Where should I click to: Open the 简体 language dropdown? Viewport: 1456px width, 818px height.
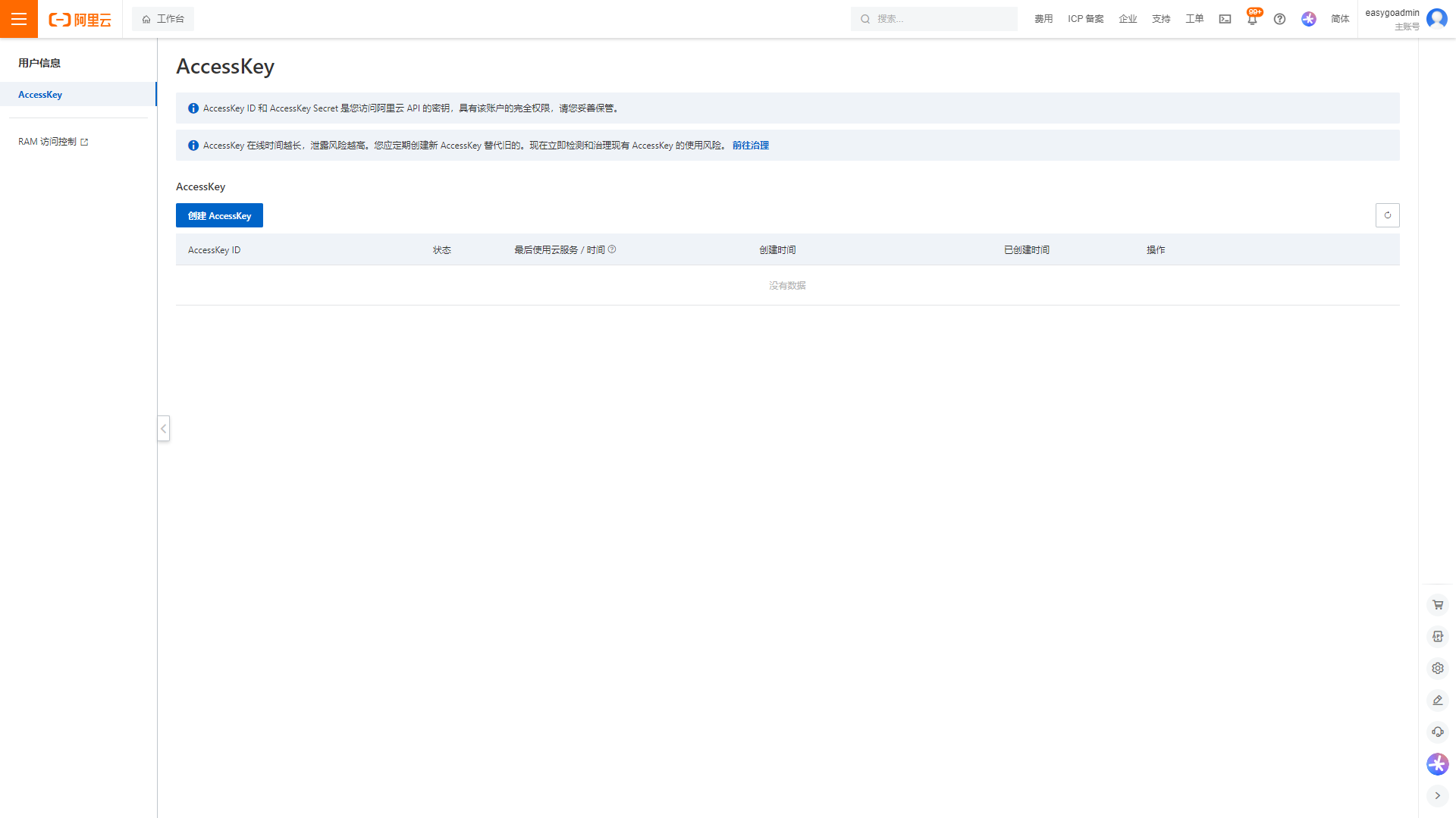1340,19
